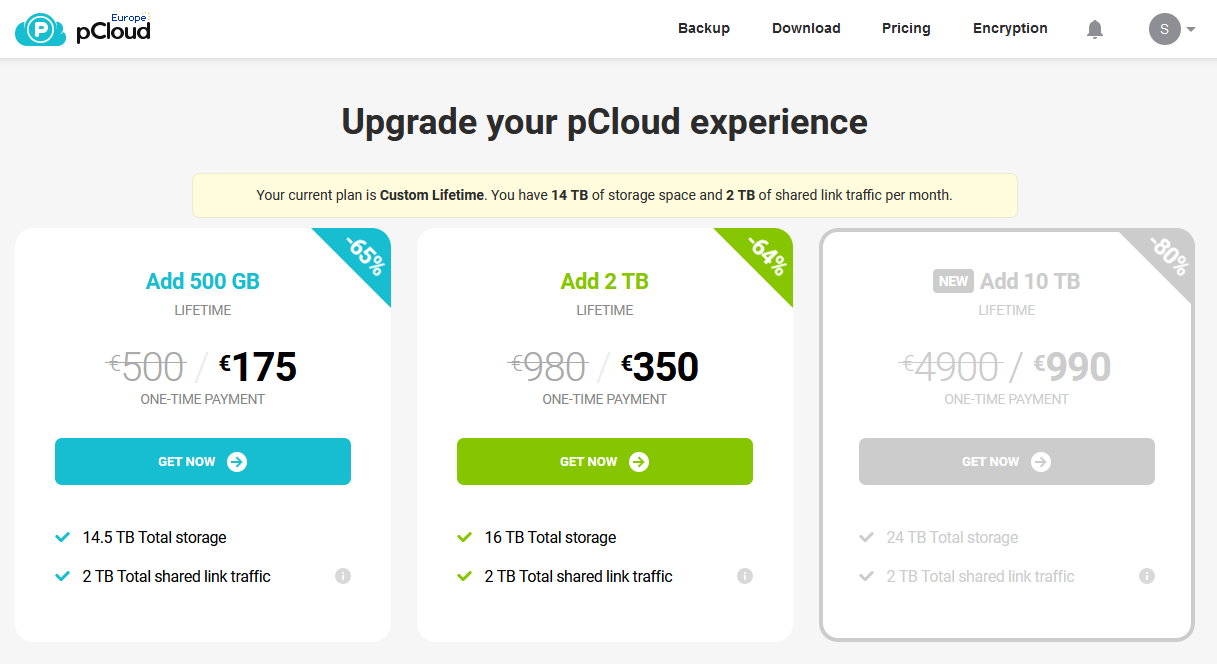Click the 16 TB Total storage checkmark
1217x664 pixels.
pyautogui.click(x=464, y=537)
